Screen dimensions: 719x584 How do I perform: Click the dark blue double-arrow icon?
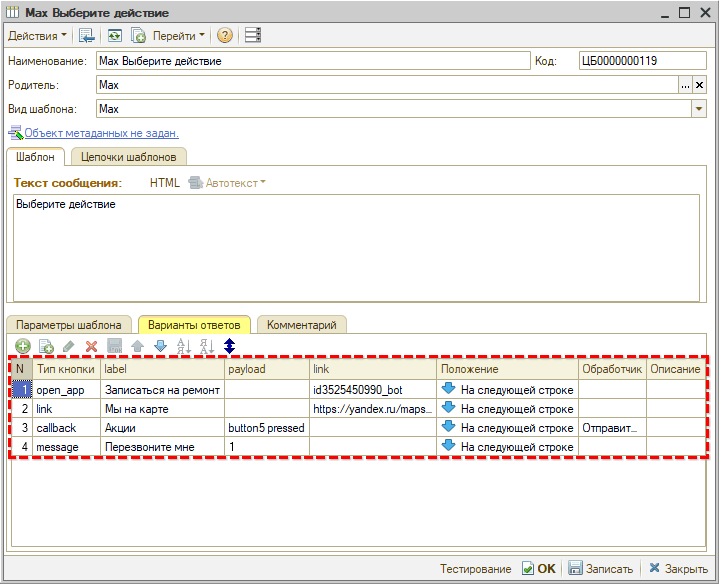click(x=229, y=346)
